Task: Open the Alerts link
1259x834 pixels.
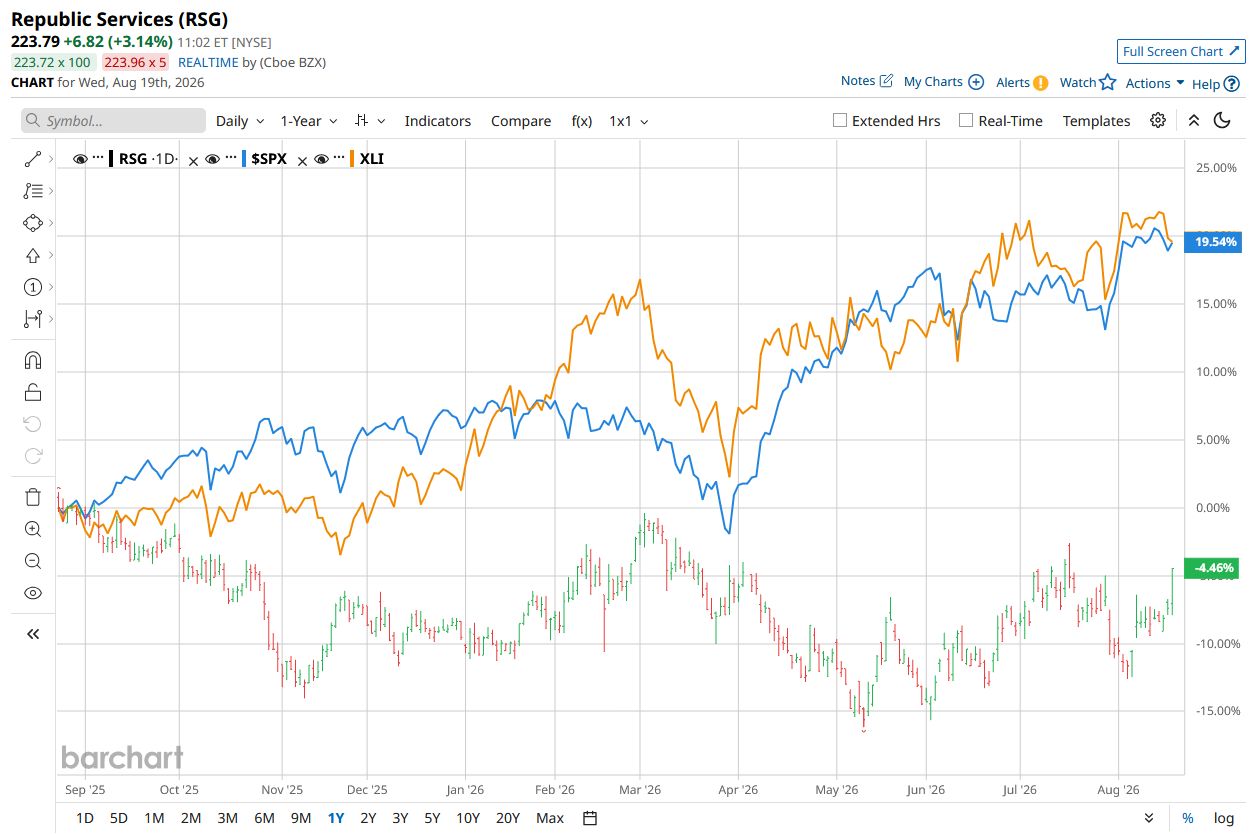Action: click(x=1022, y=83)
